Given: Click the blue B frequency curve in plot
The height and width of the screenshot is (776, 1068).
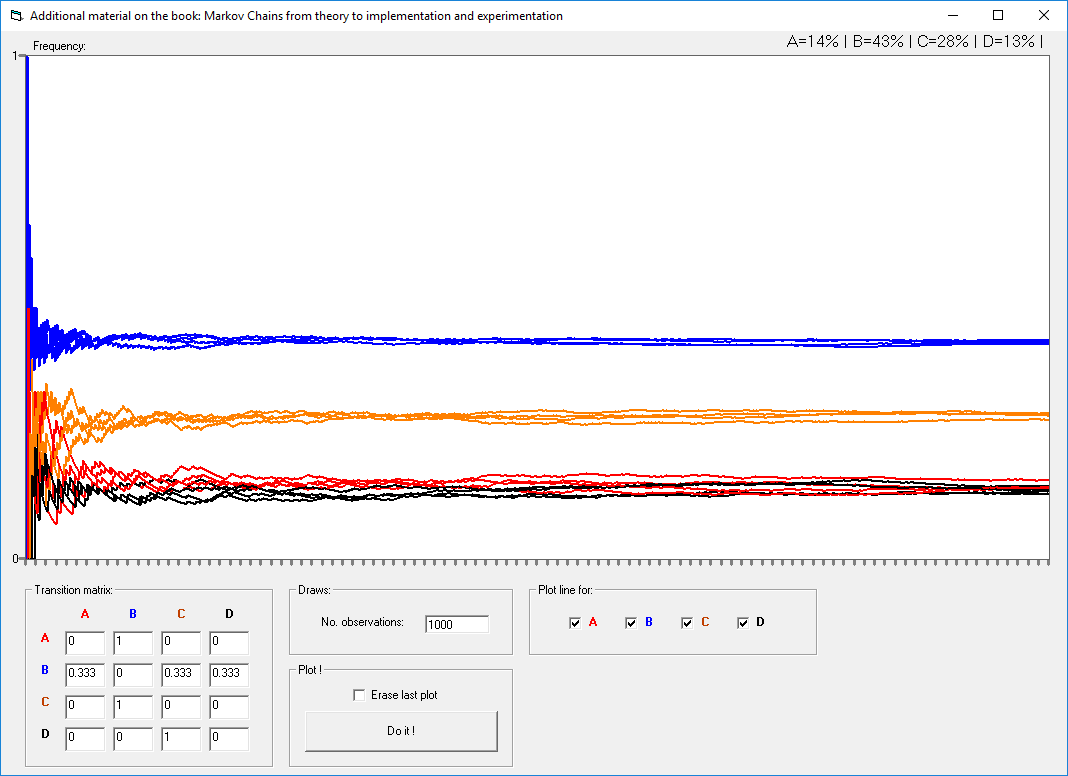Looking at the screenshot, I should 600,342.
